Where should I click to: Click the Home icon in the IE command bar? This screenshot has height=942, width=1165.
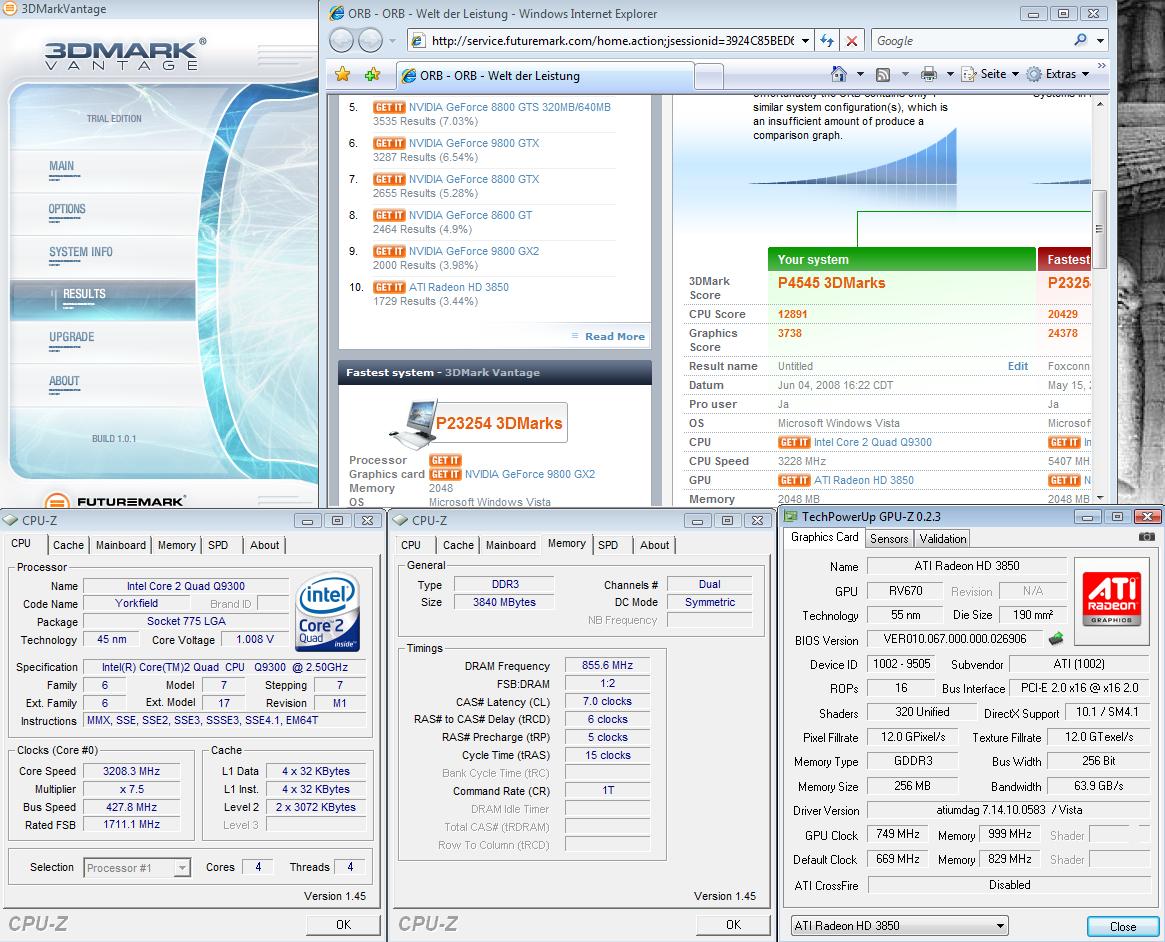839,74
